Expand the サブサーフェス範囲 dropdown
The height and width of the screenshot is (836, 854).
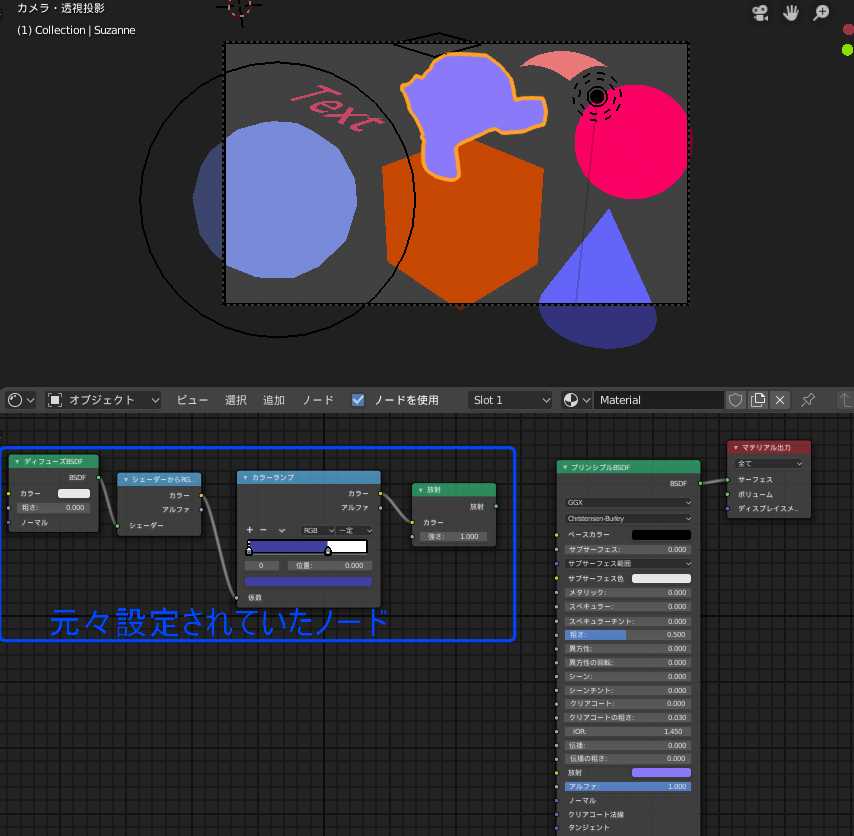[x=629, y=564]
